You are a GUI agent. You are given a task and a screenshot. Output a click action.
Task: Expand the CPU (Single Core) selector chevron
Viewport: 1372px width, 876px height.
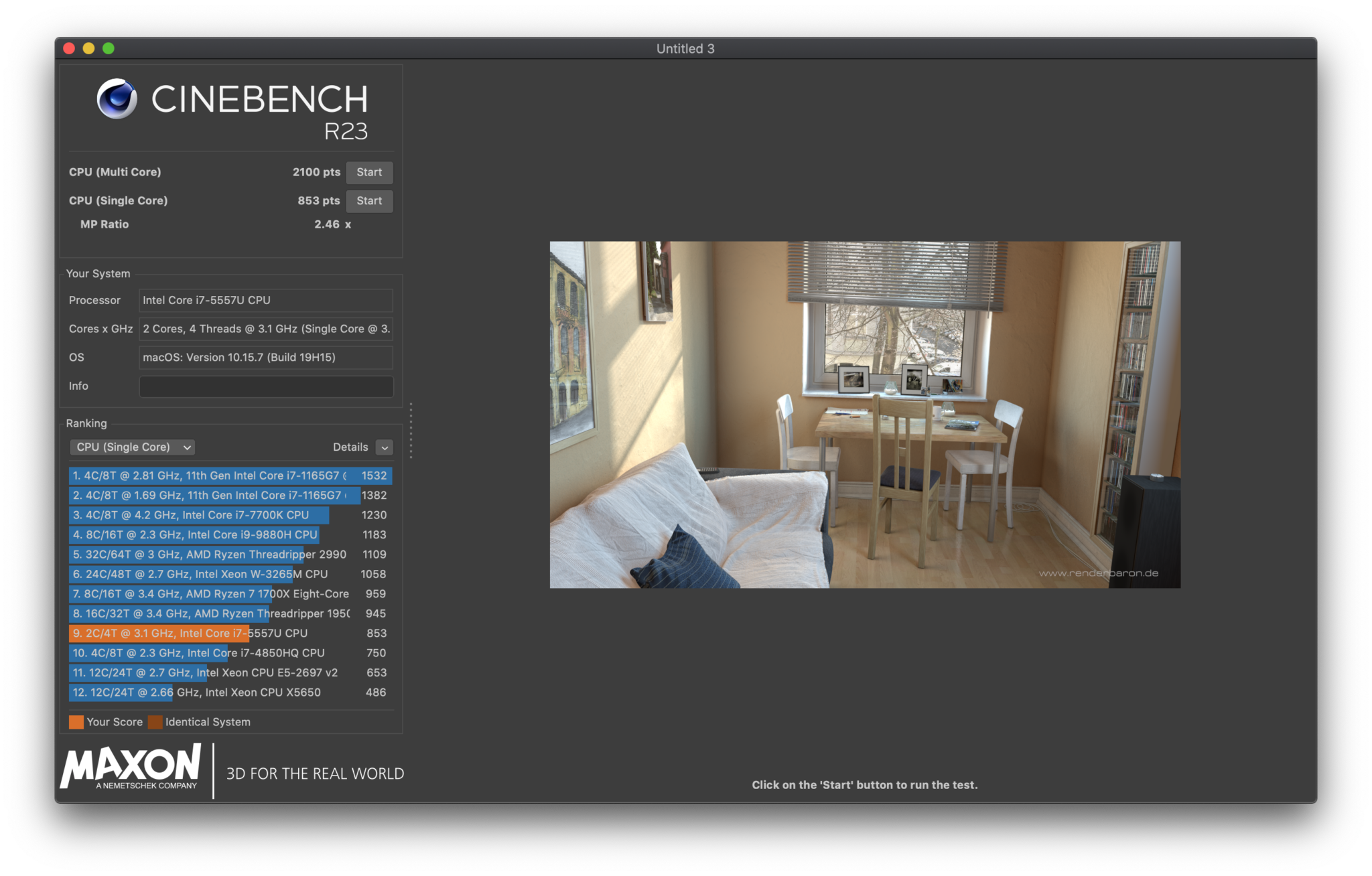(x=187, y=447)
